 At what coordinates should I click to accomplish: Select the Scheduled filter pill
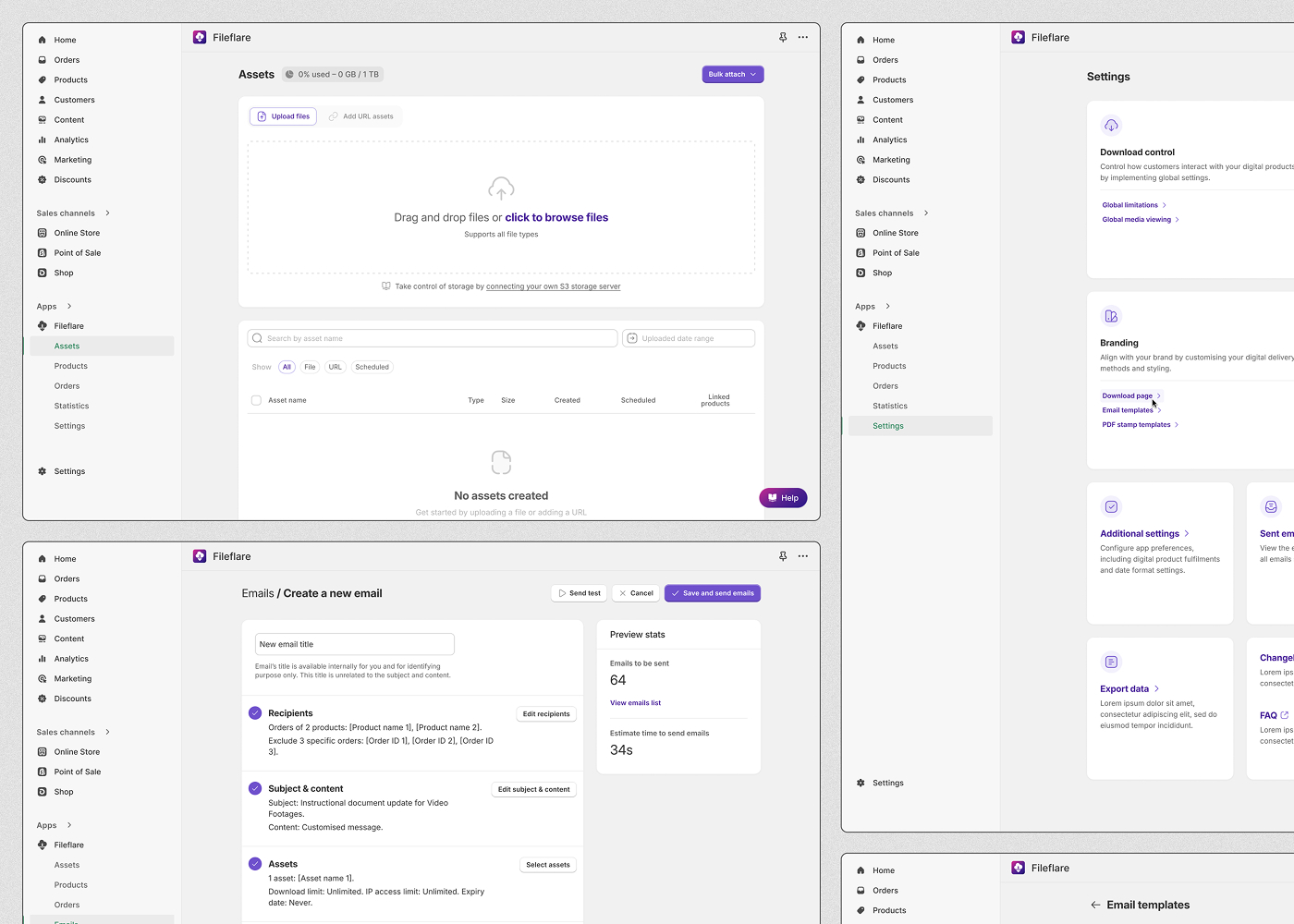[372, 367]
